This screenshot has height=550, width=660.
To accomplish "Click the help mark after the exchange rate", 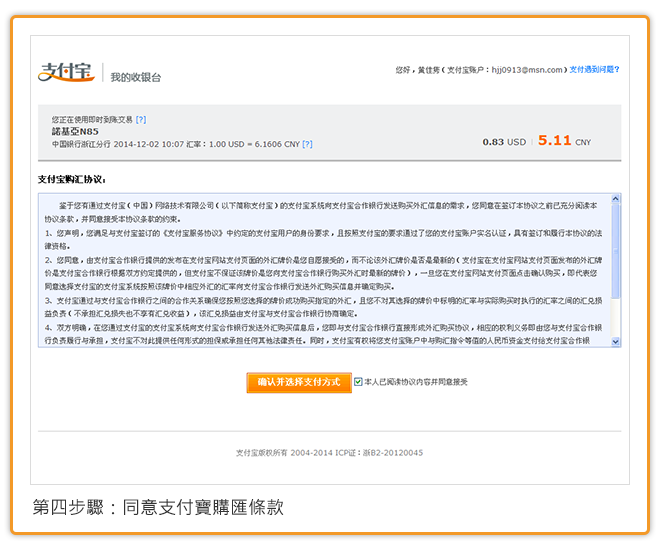I will (308, 144).
